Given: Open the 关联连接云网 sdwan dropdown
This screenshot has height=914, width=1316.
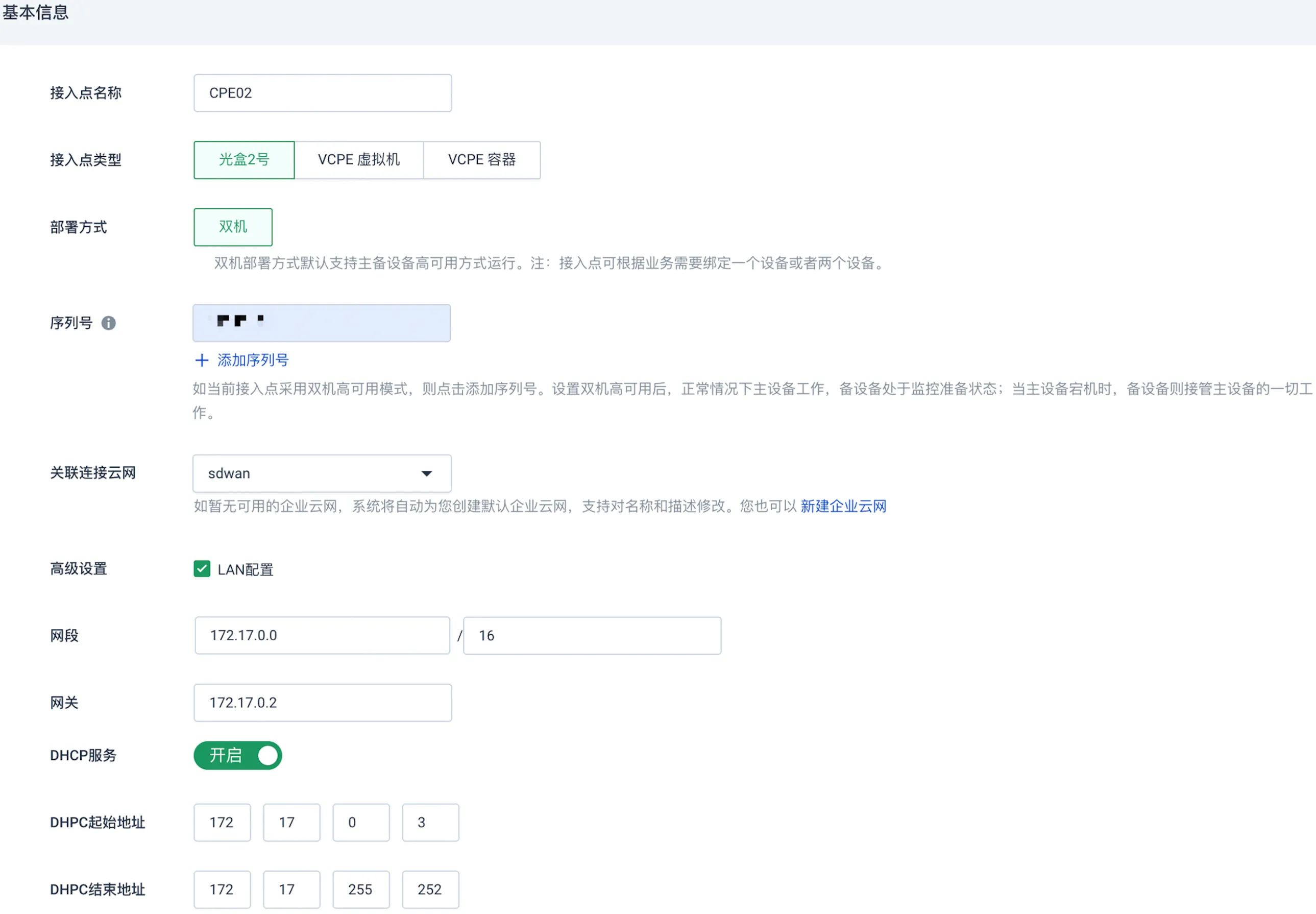Looking at the screenshot, I should click(x=322, y=474).
